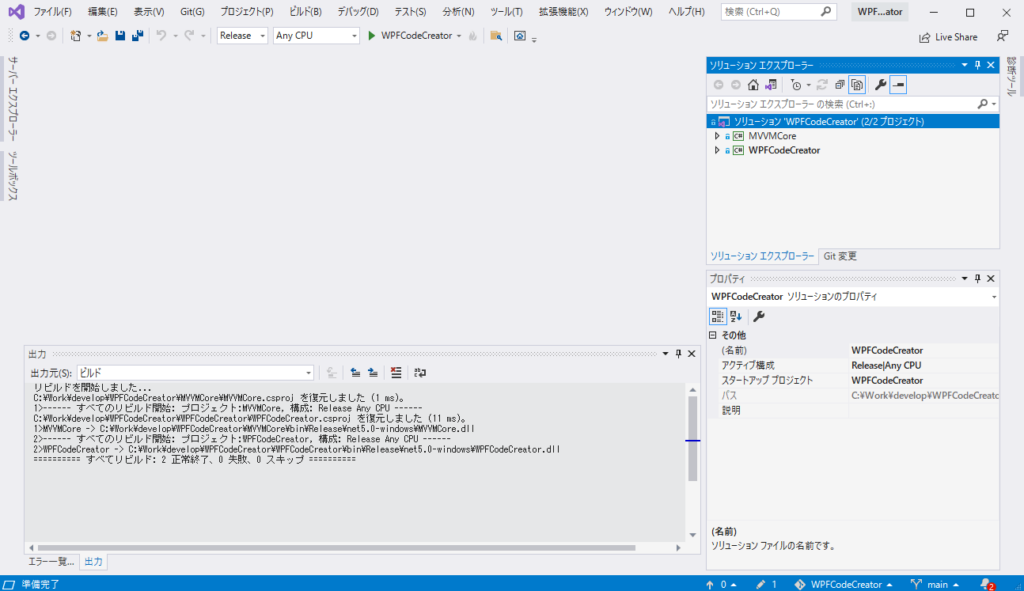
Task: Switch to the Git 変更 tab
Action: [840, 257]
